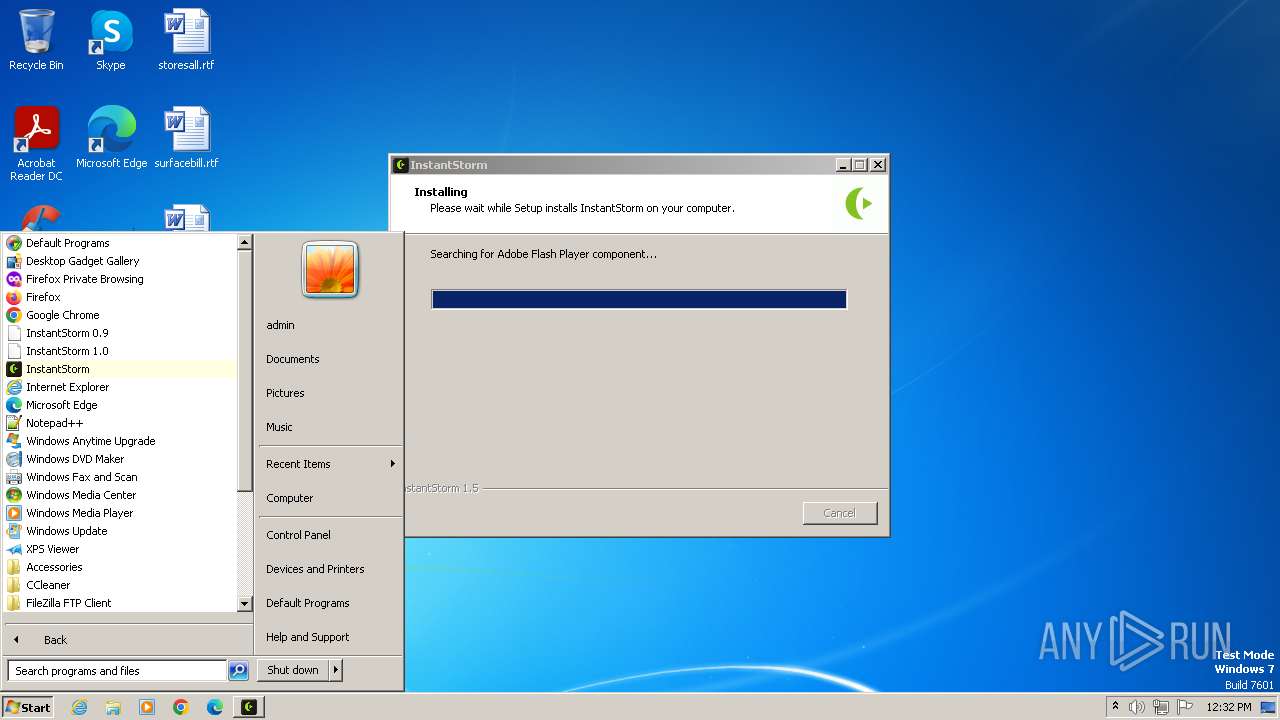
Task: Open Devices and Printers
Action: click(x=330, y=569)
